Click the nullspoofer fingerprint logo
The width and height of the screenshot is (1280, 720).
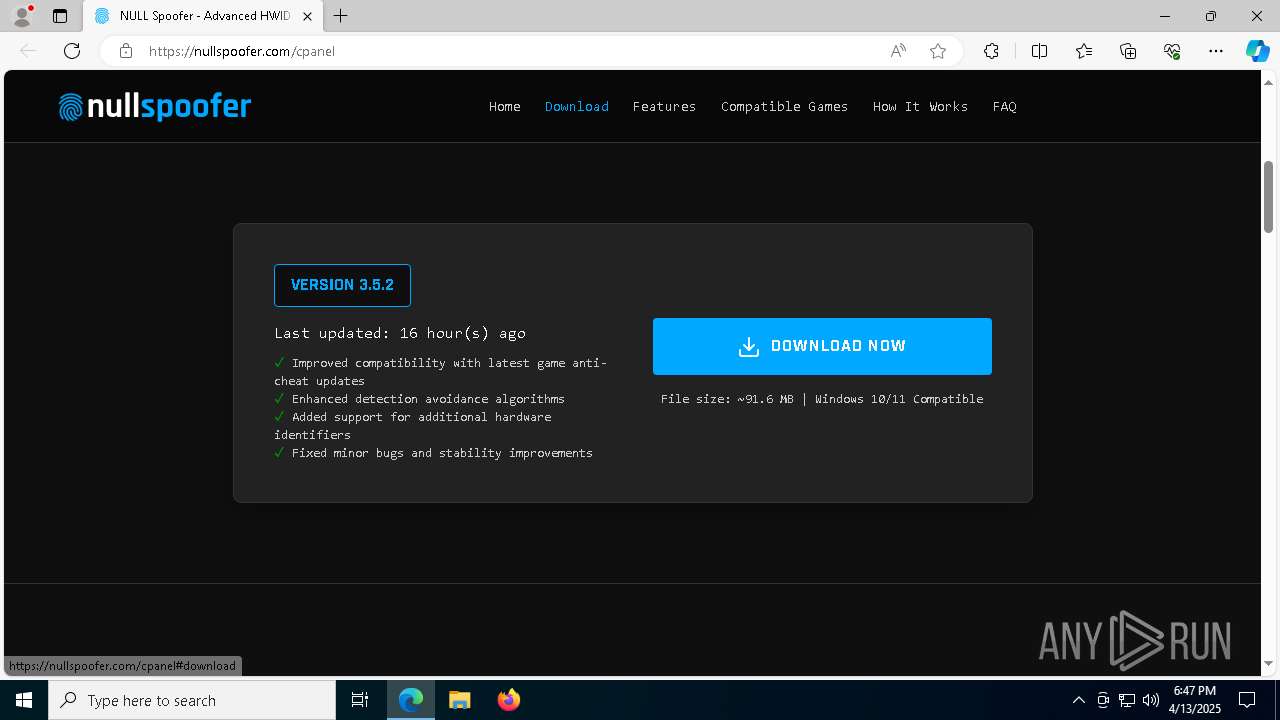tap(155, 106)
